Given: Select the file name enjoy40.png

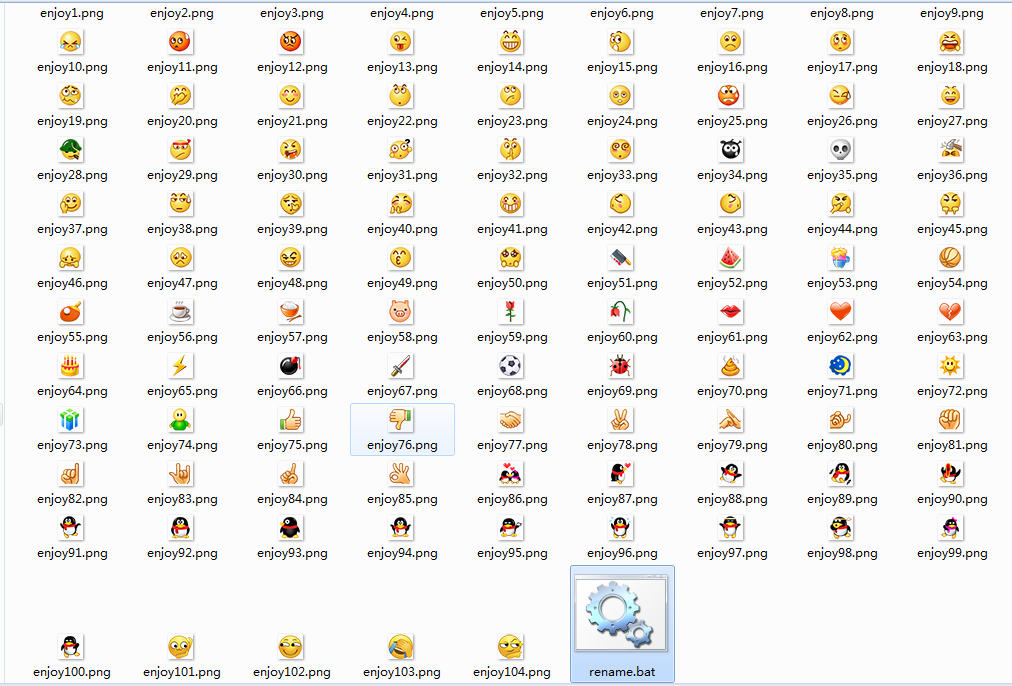Looking at the screenshot, I should point(402,229).
